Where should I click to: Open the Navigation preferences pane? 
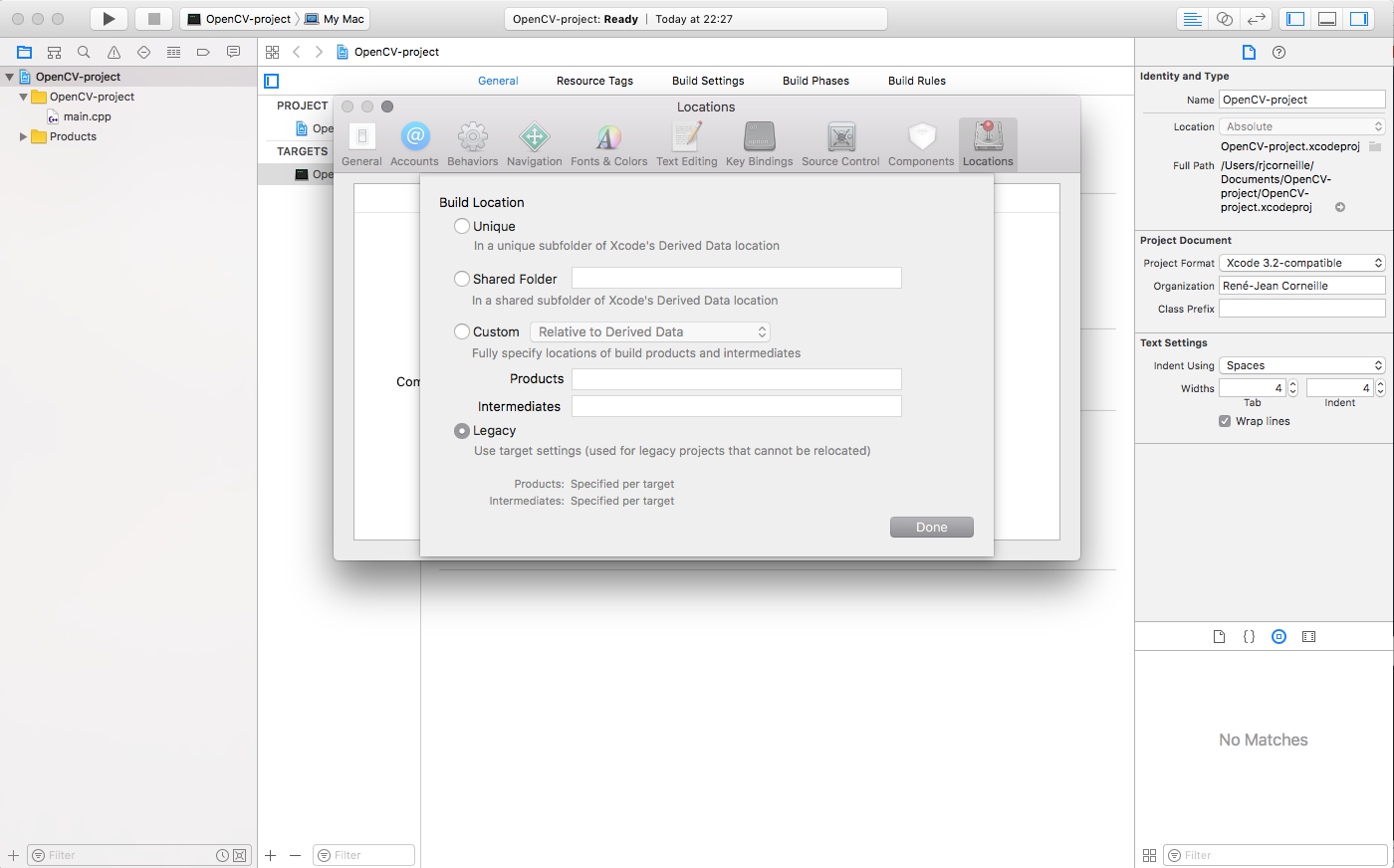[x=535, y=144]
